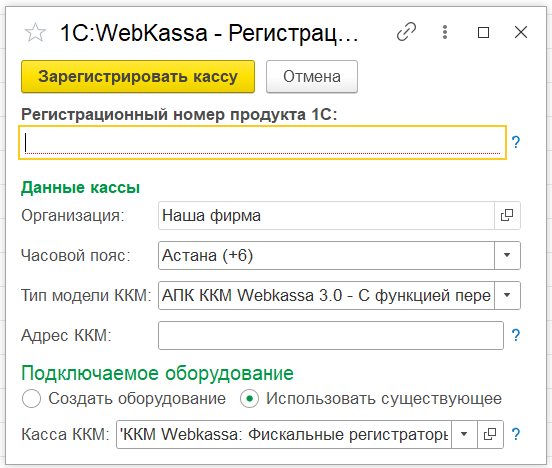Show help for the Адрес ККМ field
The height and width of the screenshot is (468, 552).
pyautogui.click(x=516, y=335)
